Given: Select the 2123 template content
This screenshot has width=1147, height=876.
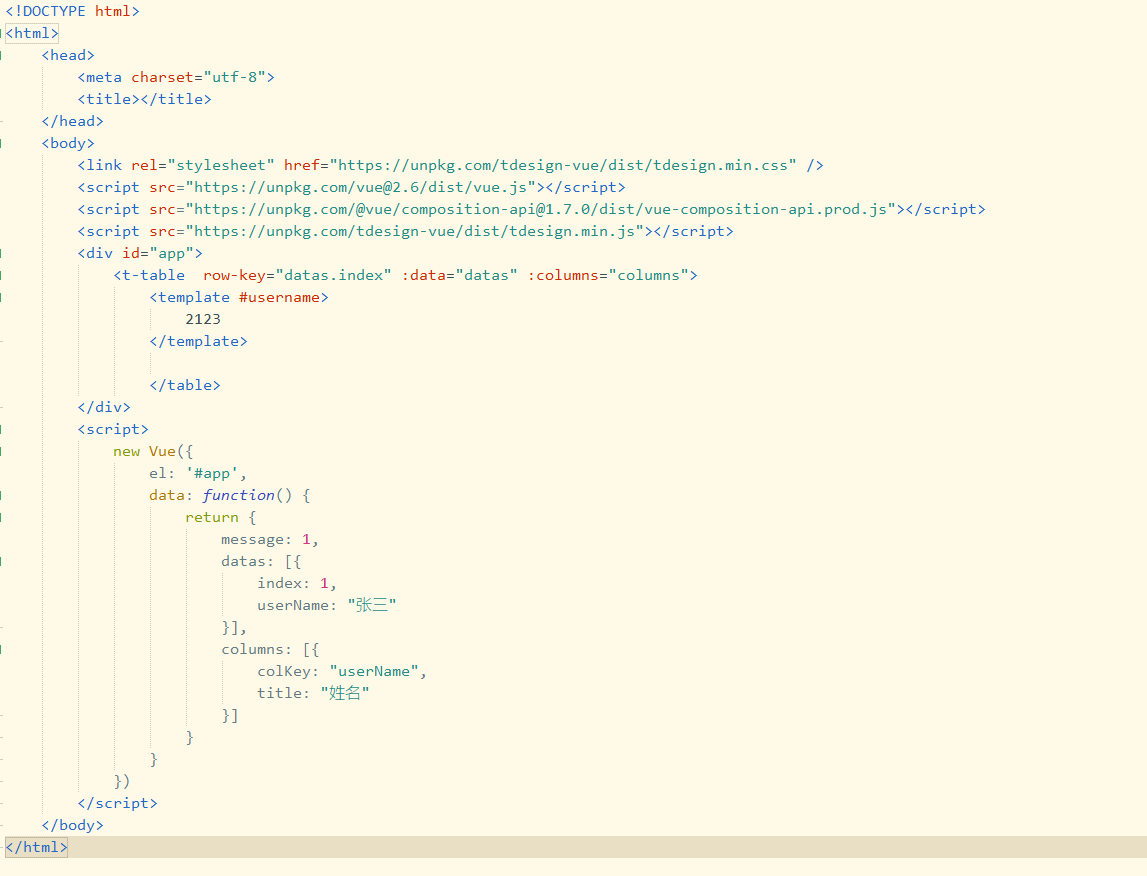Looking at the screenshot, I should pos(203,319).
